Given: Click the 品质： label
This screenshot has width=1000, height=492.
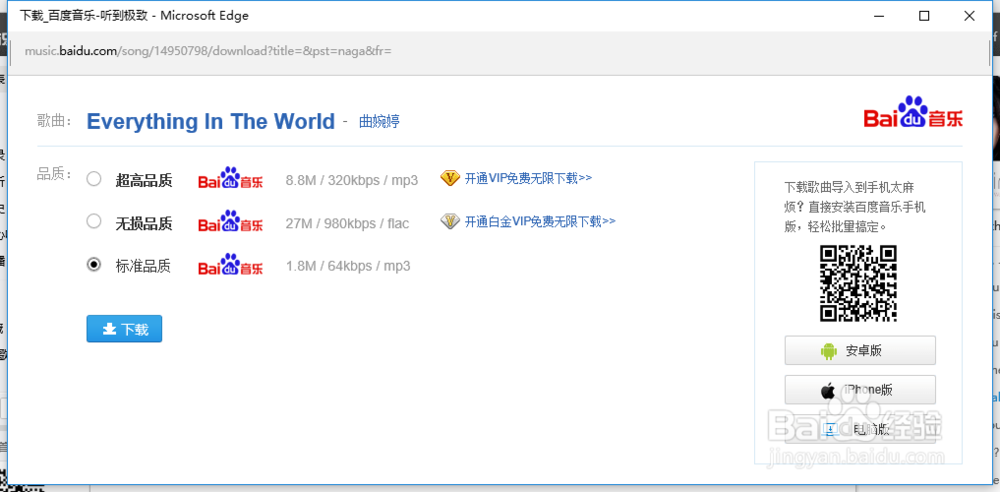Looking at the screenshot, I should [x=54, y=174].
